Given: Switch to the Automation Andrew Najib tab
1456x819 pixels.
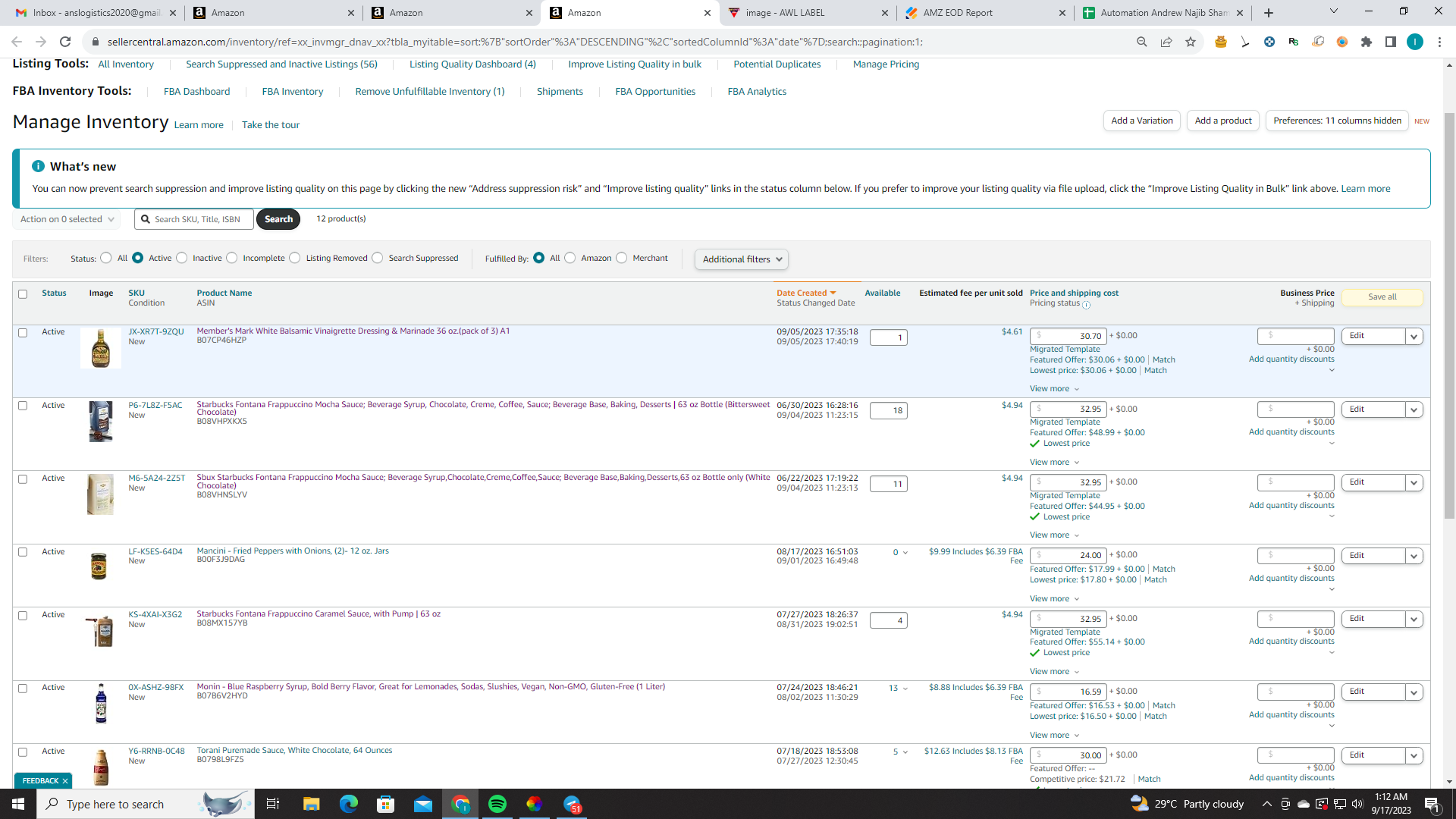Looking at the screenshot, I should 1163,13.
